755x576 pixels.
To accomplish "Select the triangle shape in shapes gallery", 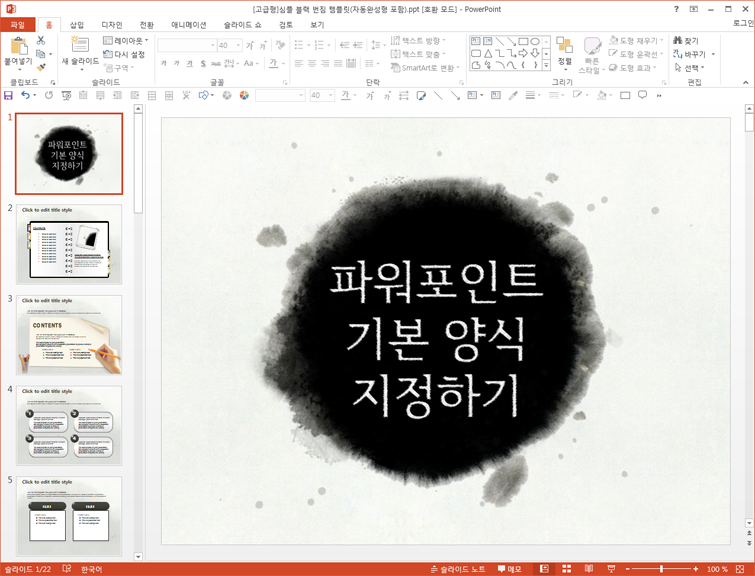I will tap(488, 53).
